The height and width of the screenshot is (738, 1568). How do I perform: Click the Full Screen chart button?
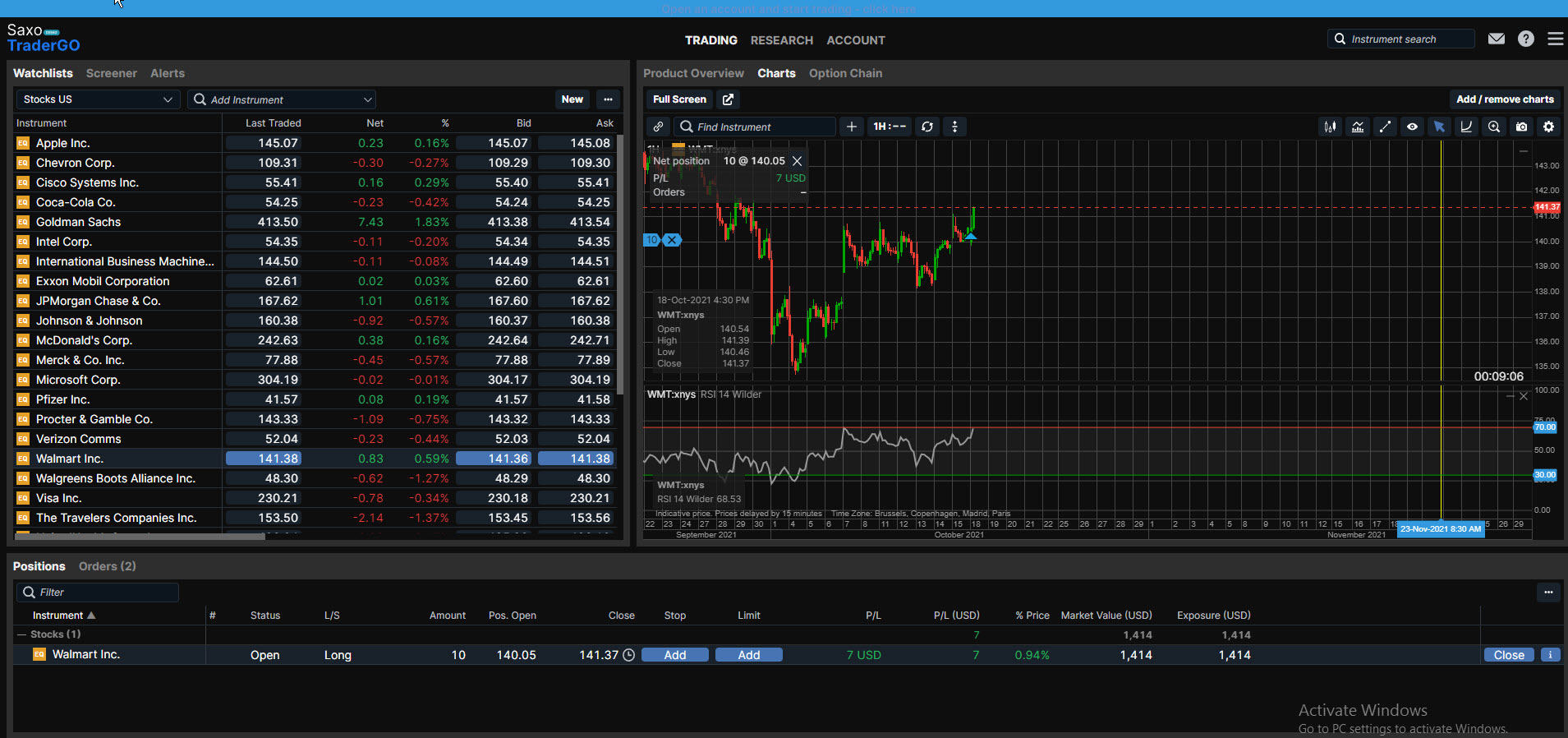tap(679, 99)
